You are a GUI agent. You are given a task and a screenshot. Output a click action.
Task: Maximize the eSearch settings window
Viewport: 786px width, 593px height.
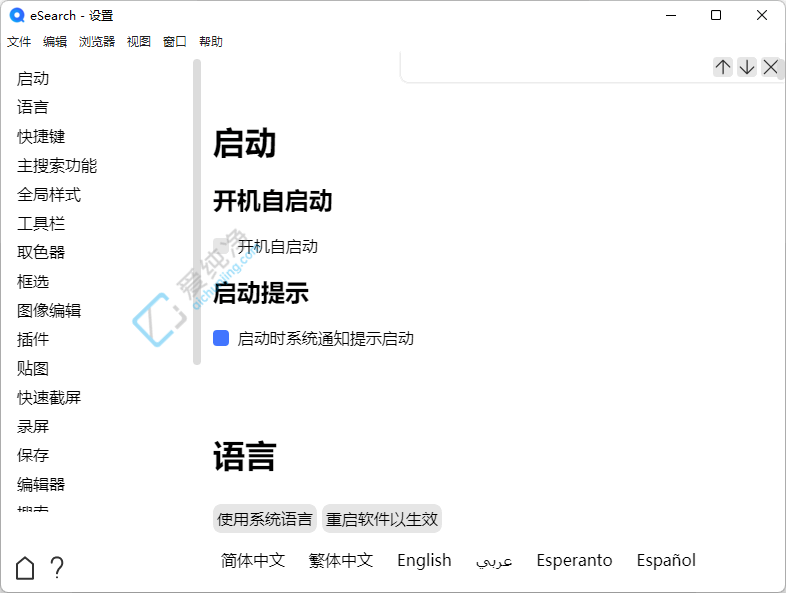[716, 16]
